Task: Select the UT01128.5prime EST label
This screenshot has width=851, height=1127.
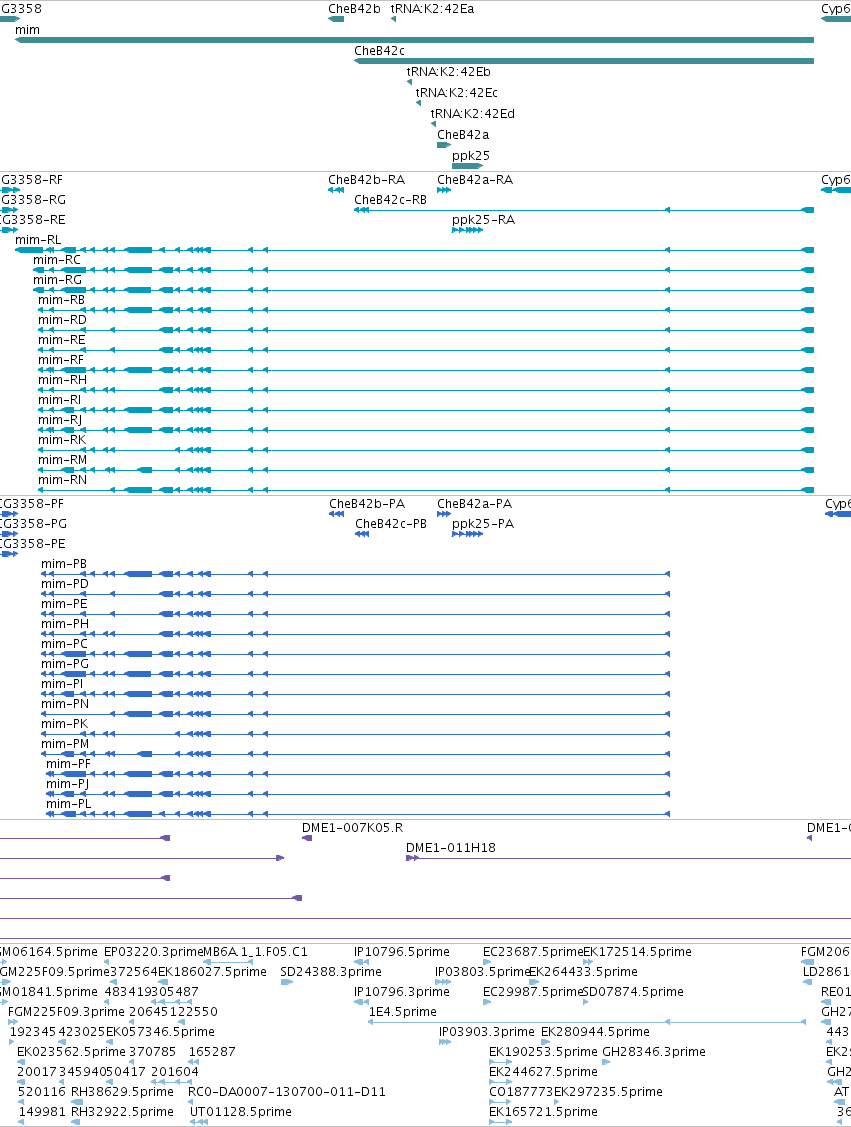Action: [x=241, y=1112]
